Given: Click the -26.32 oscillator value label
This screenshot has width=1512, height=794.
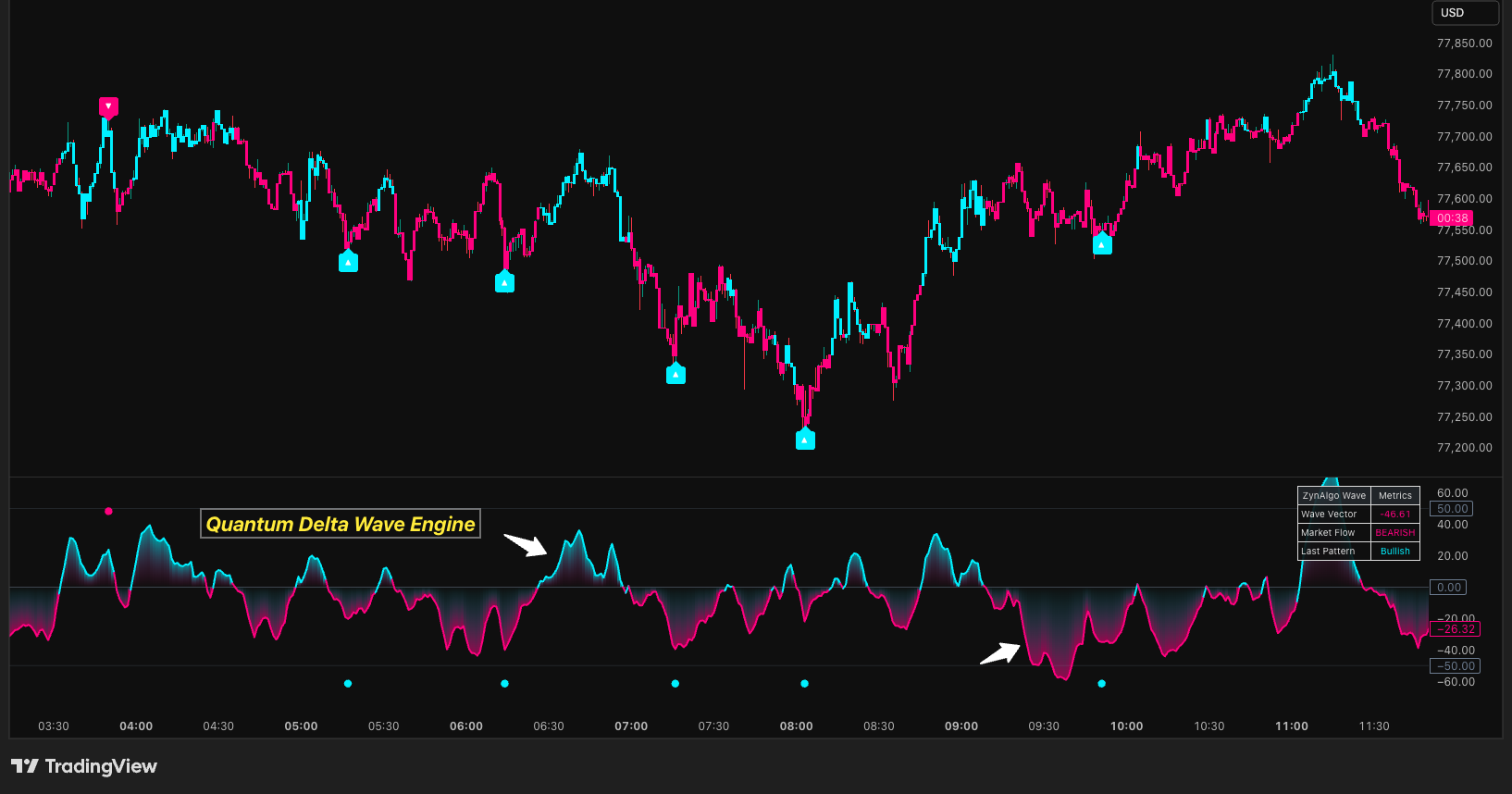Looking at the screenshot, I should (1456, 629).
